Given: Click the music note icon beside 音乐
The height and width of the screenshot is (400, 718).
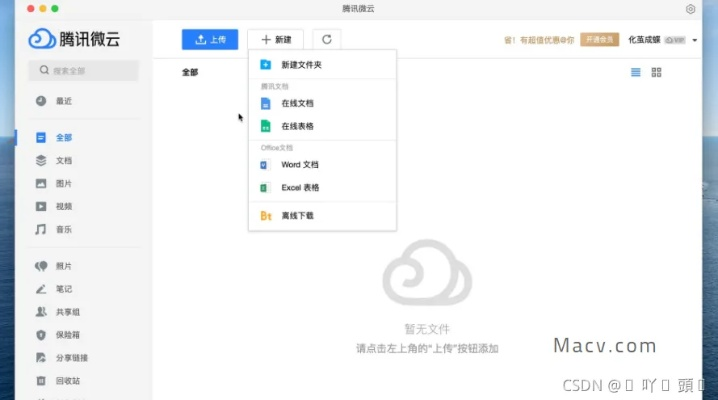Looking at the screenshot, I should pos(41,229).
